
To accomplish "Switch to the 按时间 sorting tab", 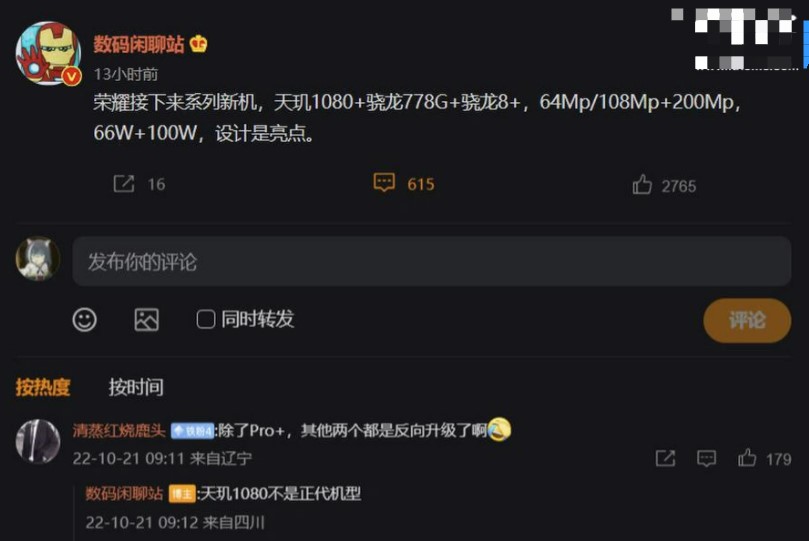I will click(136, 387).
